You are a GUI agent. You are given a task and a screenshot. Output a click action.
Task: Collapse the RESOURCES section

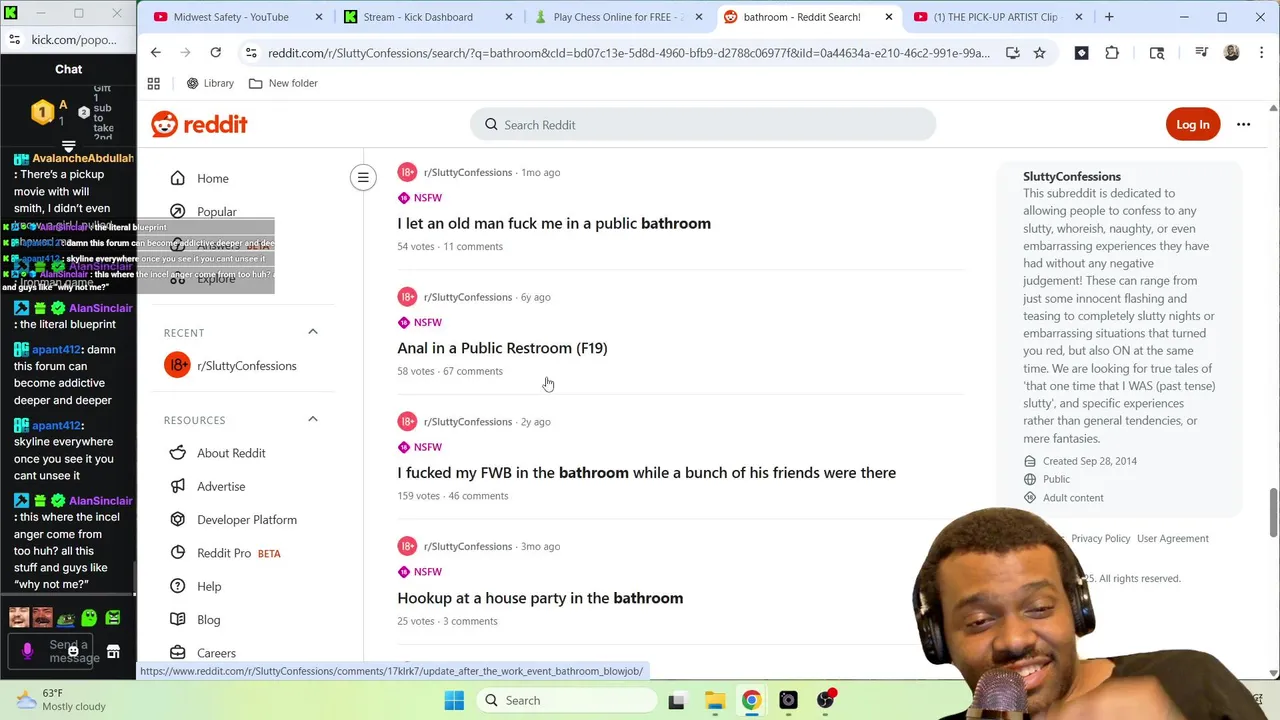pos(312,420)
